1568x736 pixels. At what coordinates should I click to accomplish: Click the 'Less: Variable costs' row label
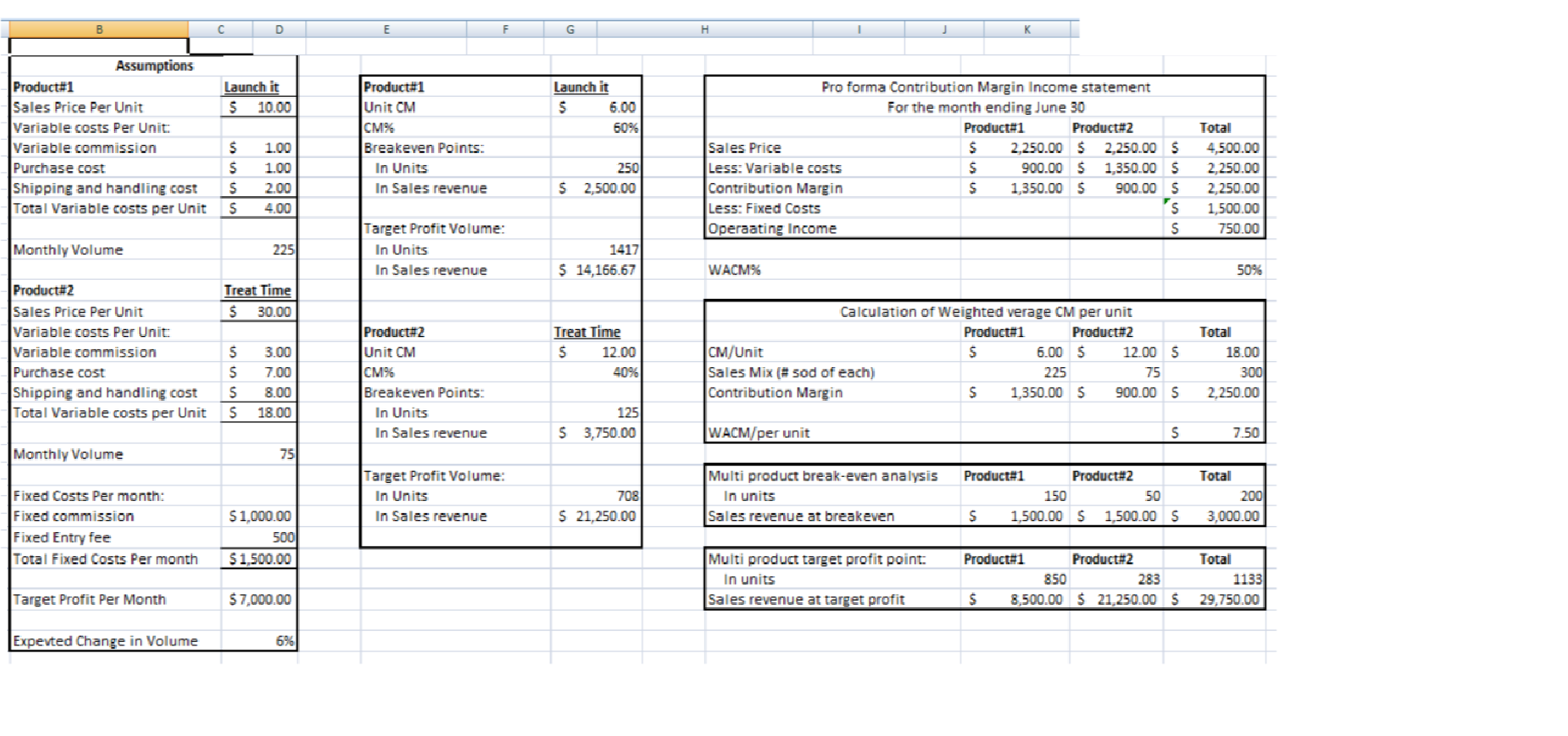click(774, 168)
